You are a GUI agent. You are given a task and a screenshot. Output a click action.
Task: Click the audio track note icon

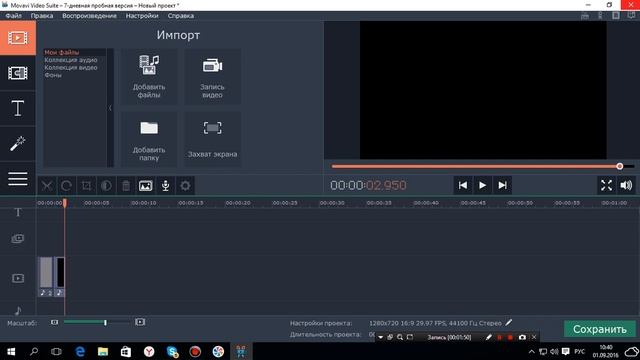pos(18,311)
